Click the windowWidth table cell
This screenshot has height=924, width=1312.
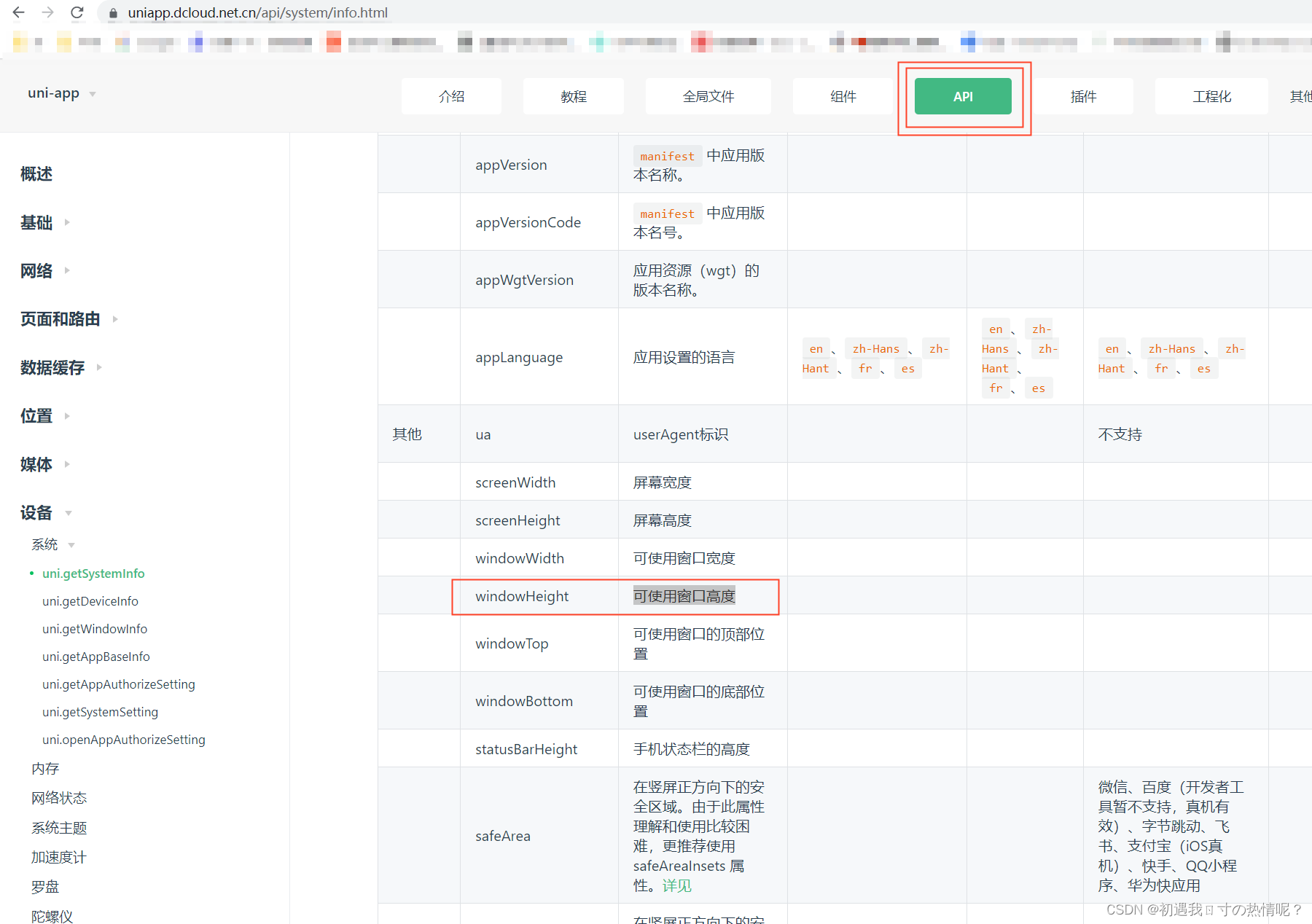pos(539,558)
